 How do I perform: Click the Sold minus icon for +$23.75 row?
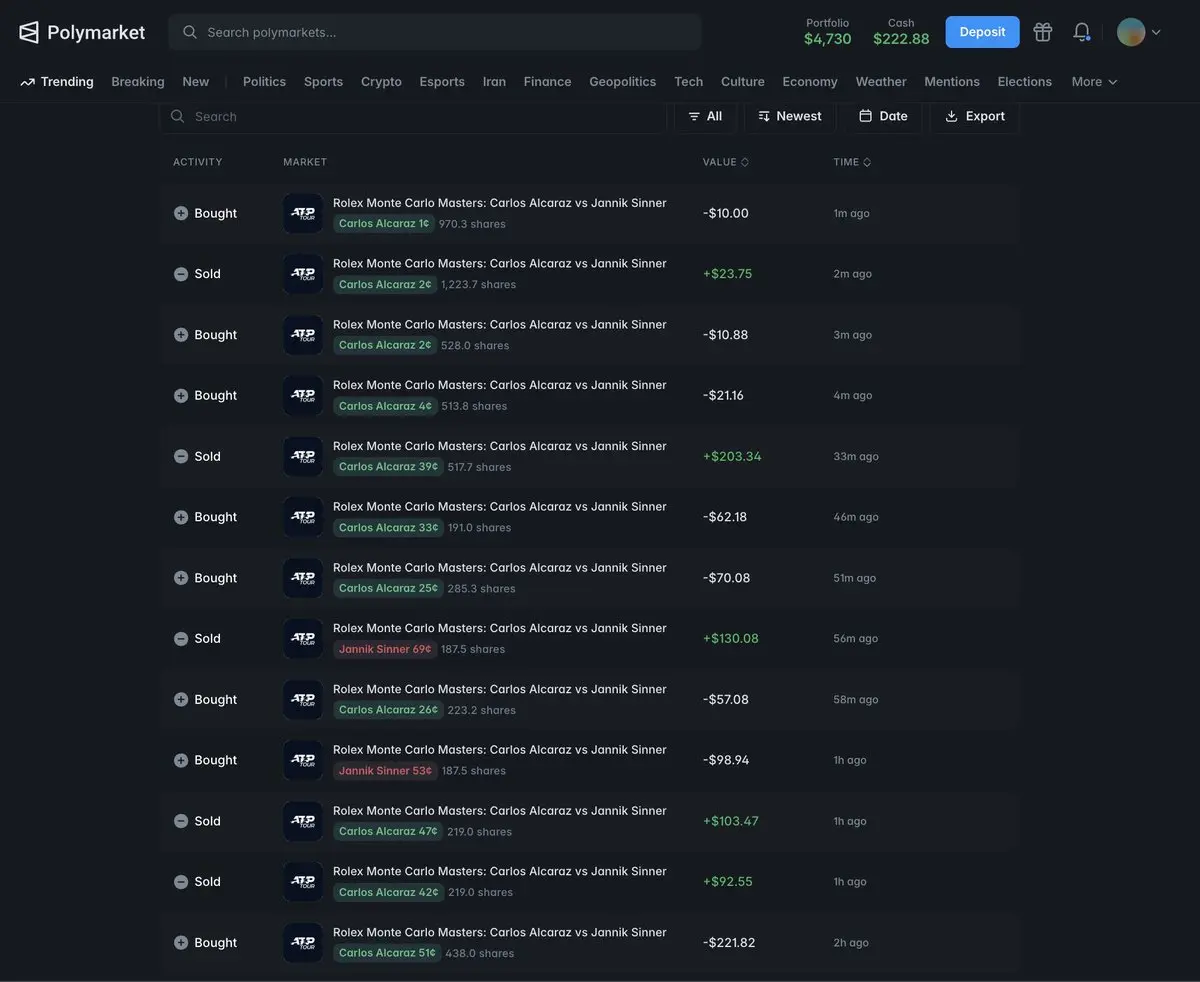181,274
